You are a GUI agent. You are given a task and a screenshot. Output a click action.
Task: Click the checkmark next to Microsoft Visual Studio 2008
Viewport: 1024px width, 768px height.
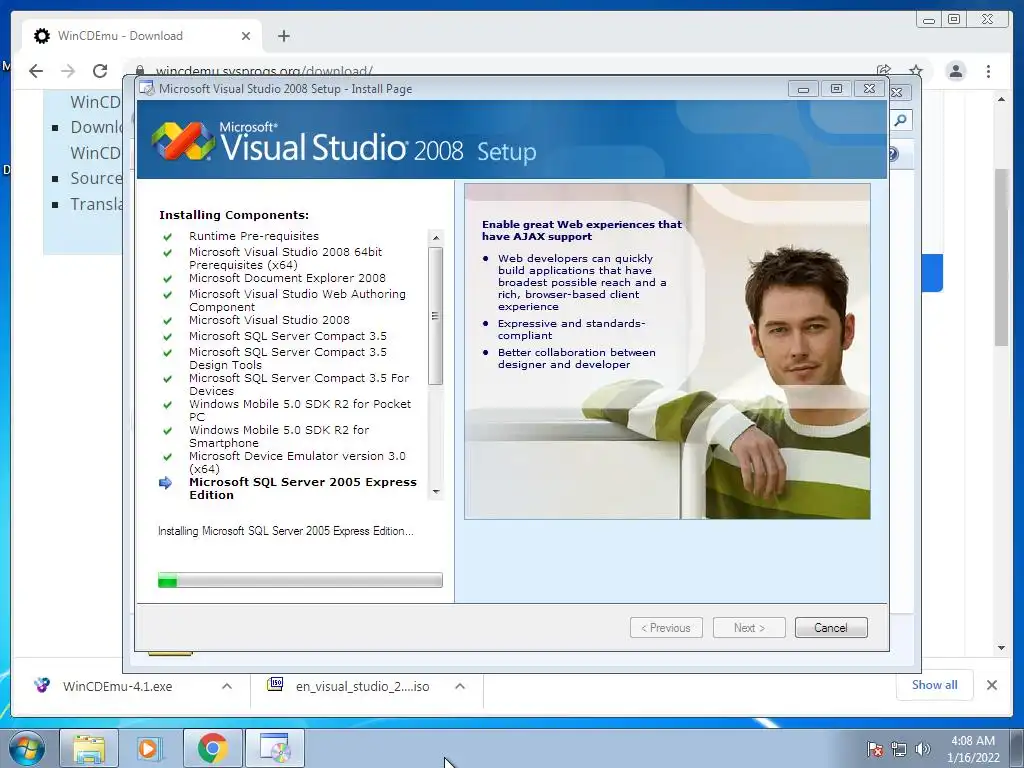pyautogui.click(x=168, y=321)
